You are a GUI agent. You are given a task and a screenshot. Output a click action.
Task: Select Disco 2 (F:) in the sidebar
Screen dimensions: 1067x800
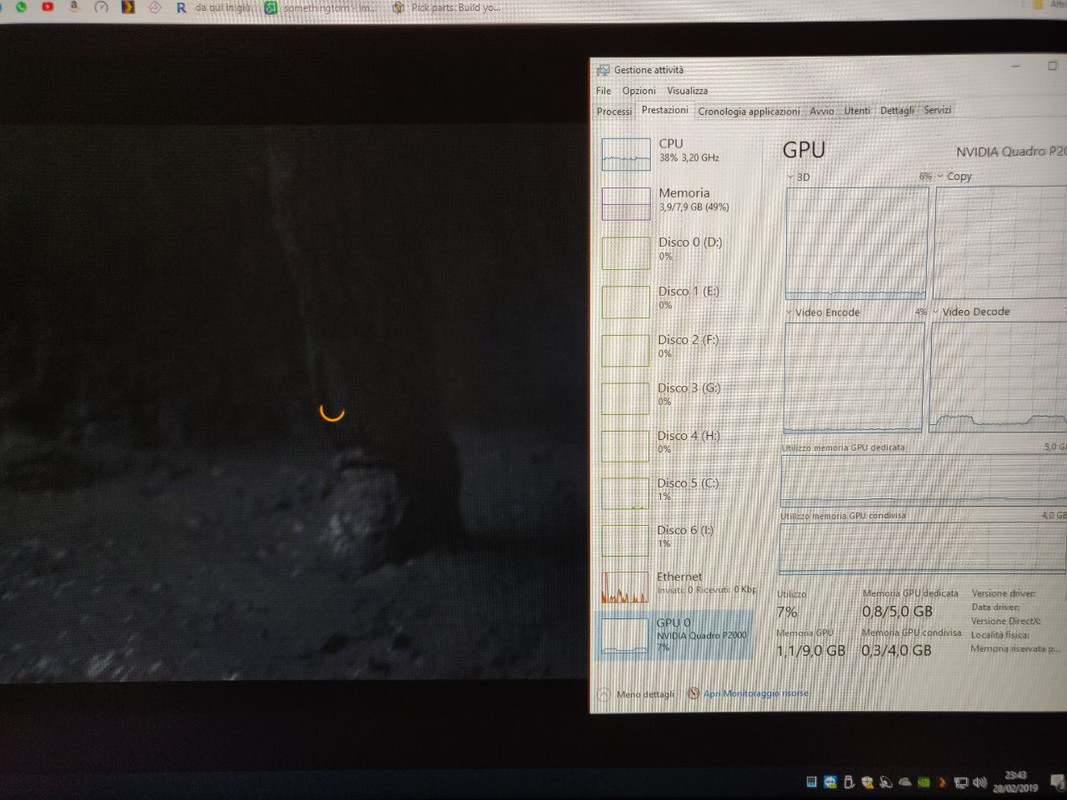pyautogui.click(x=677, y=348)
